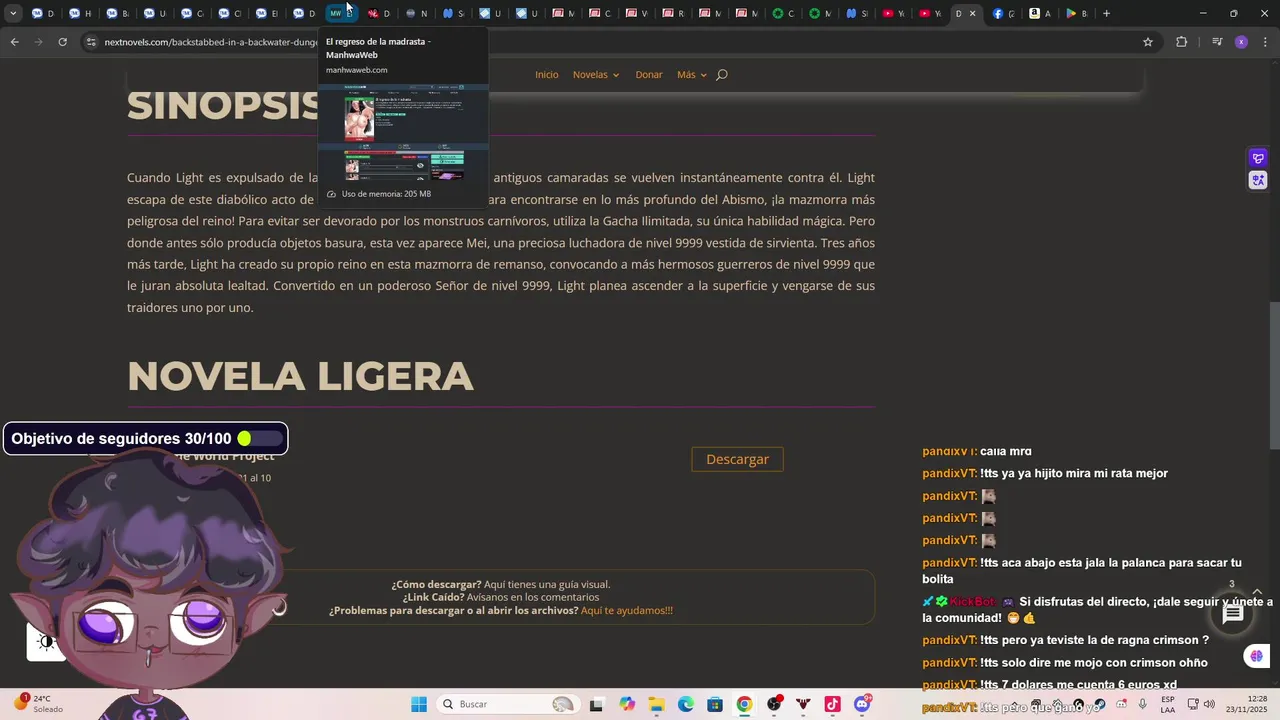The height and width of the screenshot is (720, 1280).
Task: Switch to Google Chrome on the taskbar
Action: pyautogui.click(x=744, y=704)
